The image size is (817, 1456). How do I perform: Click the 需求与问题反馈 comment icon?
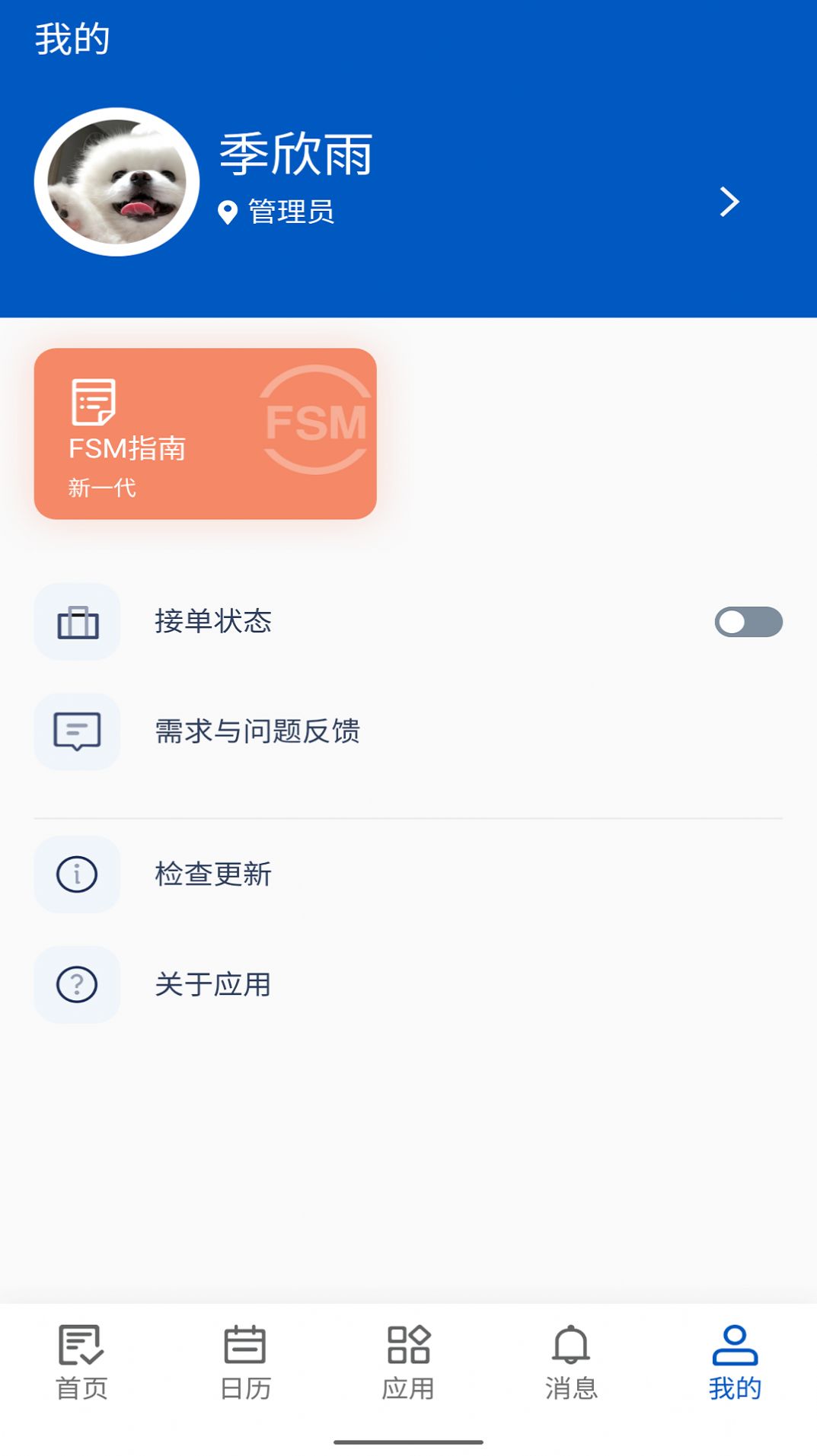76,732
